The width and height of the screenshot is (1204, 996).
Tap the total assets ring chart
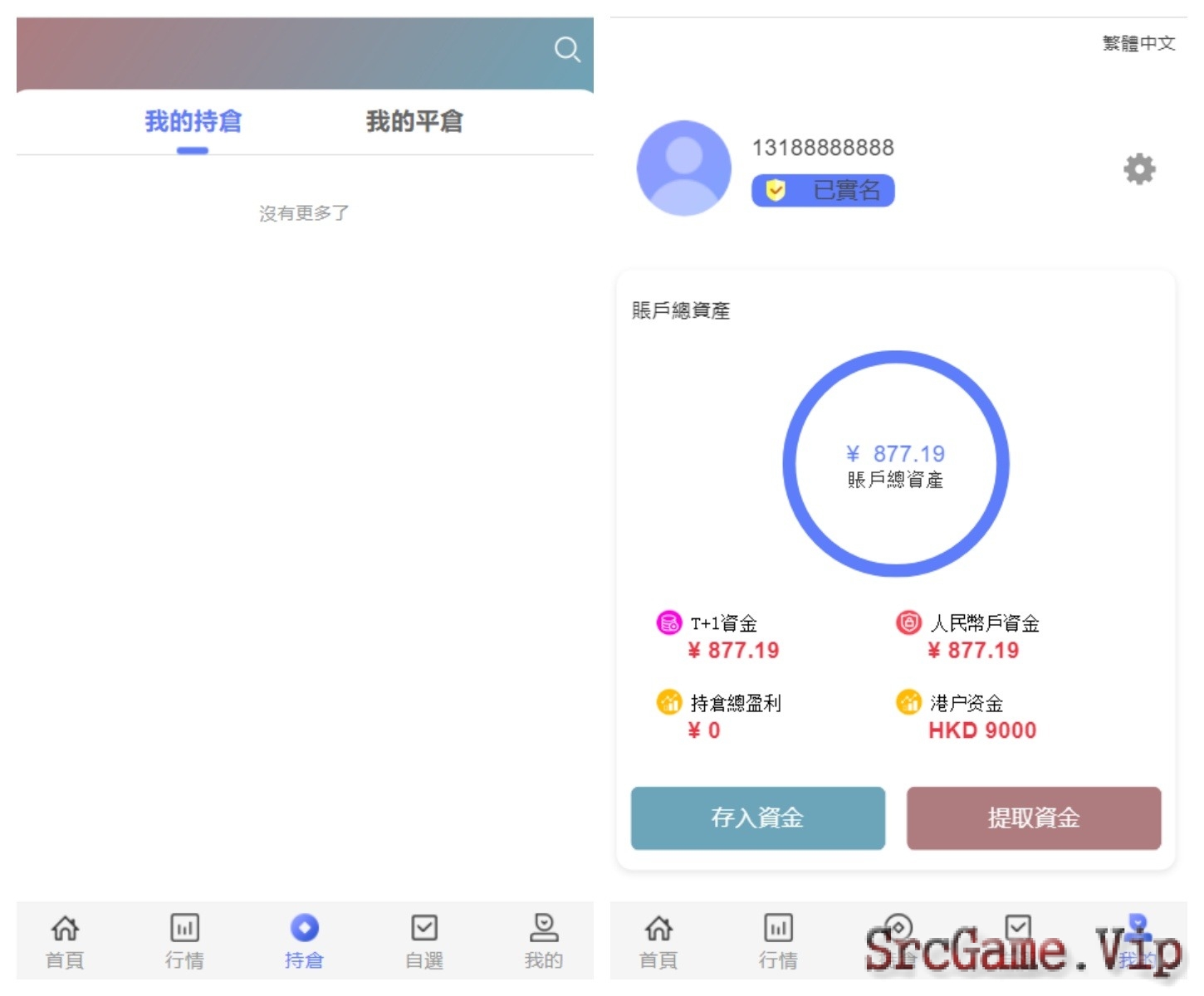(x=896, y=464)
